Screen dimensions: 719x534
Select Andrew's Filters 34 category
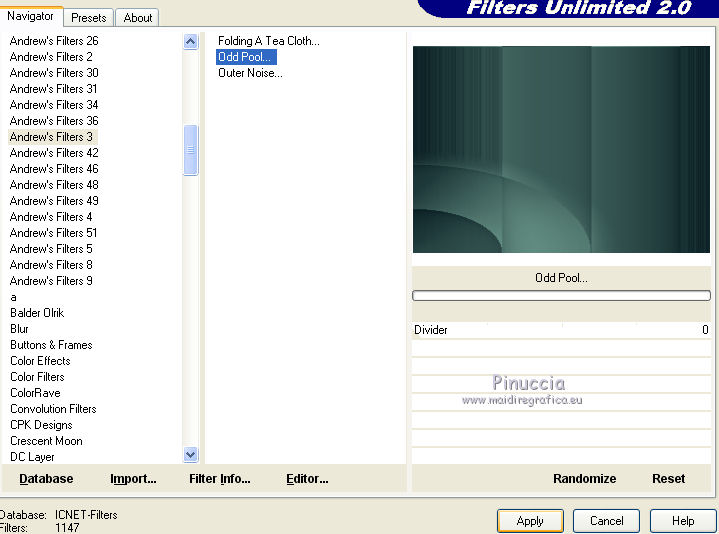tap(54, 105)
